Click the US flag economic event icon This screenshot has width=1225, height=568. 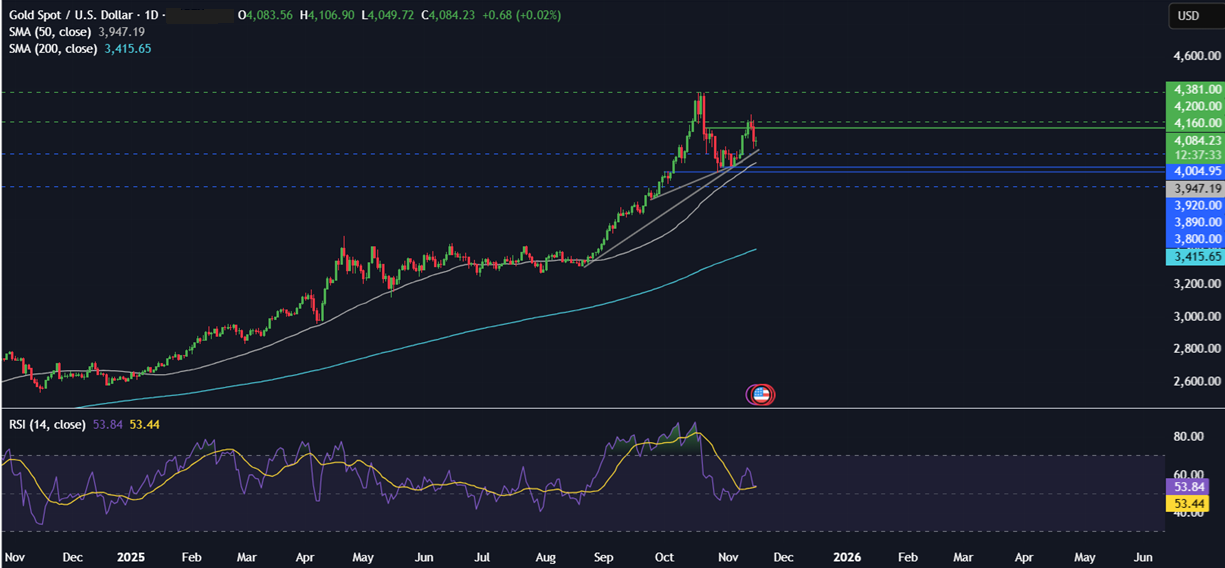pyautogui.click(x=761, y=394)
